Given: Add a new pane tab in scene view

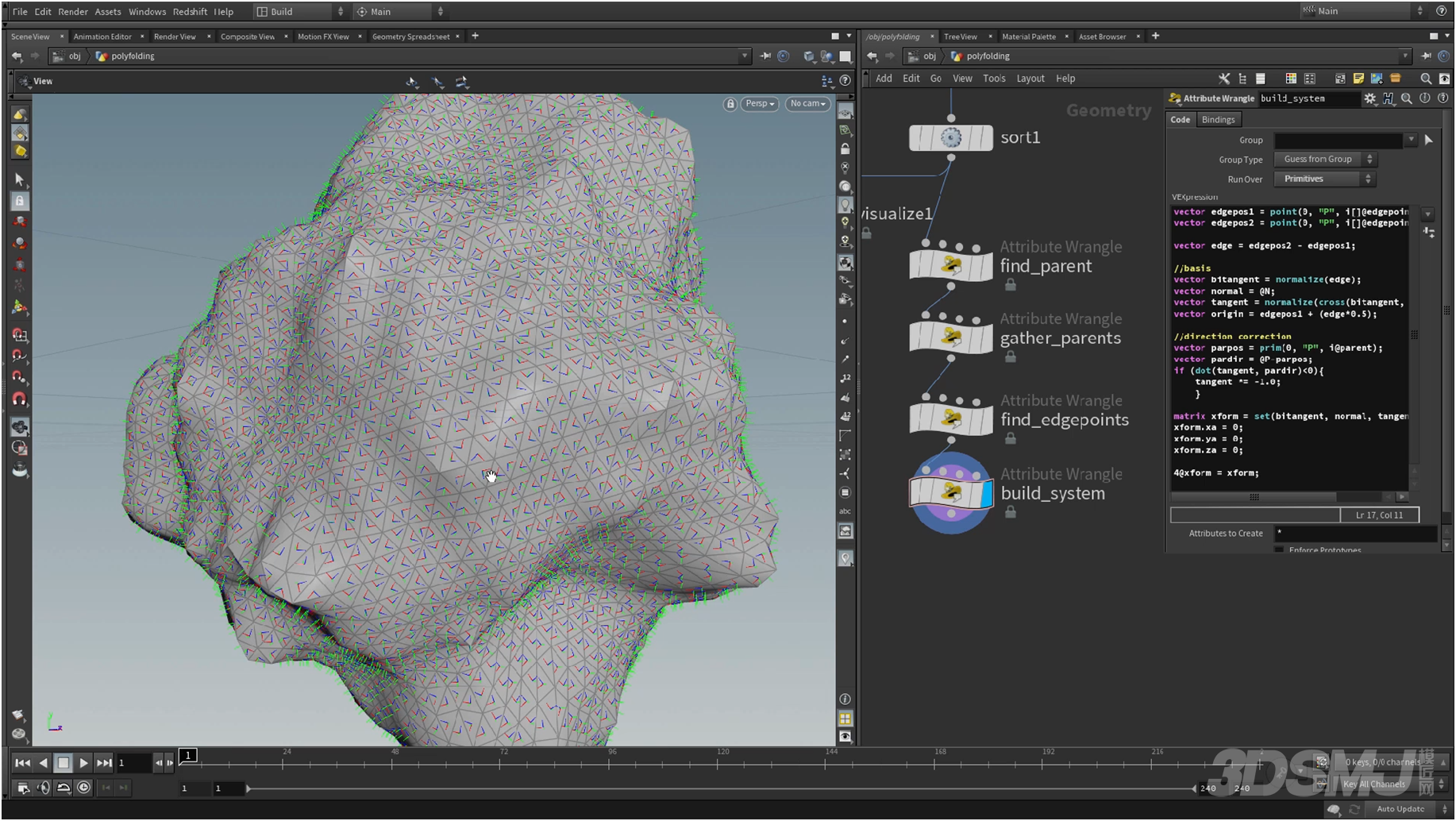Looking at the screenshot, I should 475,36.
